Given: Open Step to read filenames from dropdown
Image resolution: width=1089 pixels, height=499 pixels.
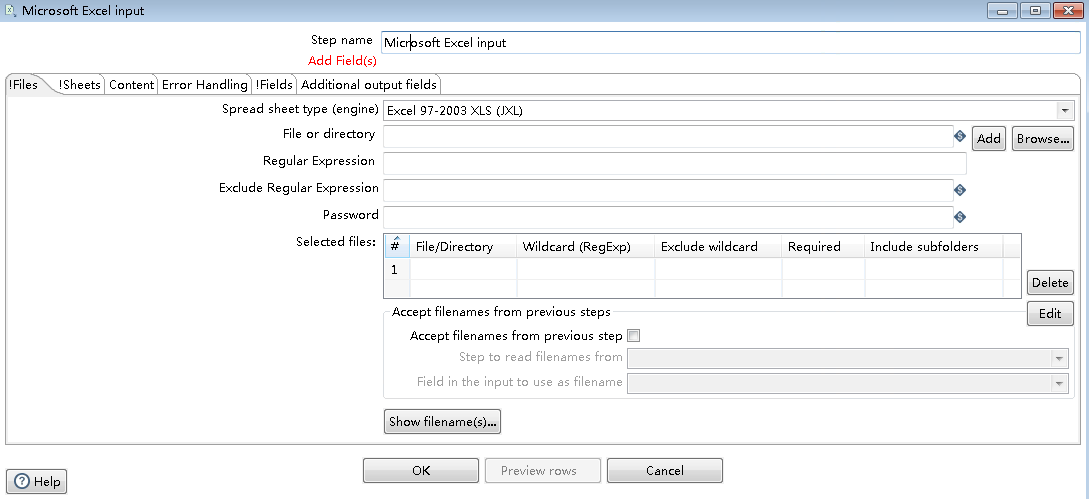Looking at the screenshot, I should tap(1059, 359).
